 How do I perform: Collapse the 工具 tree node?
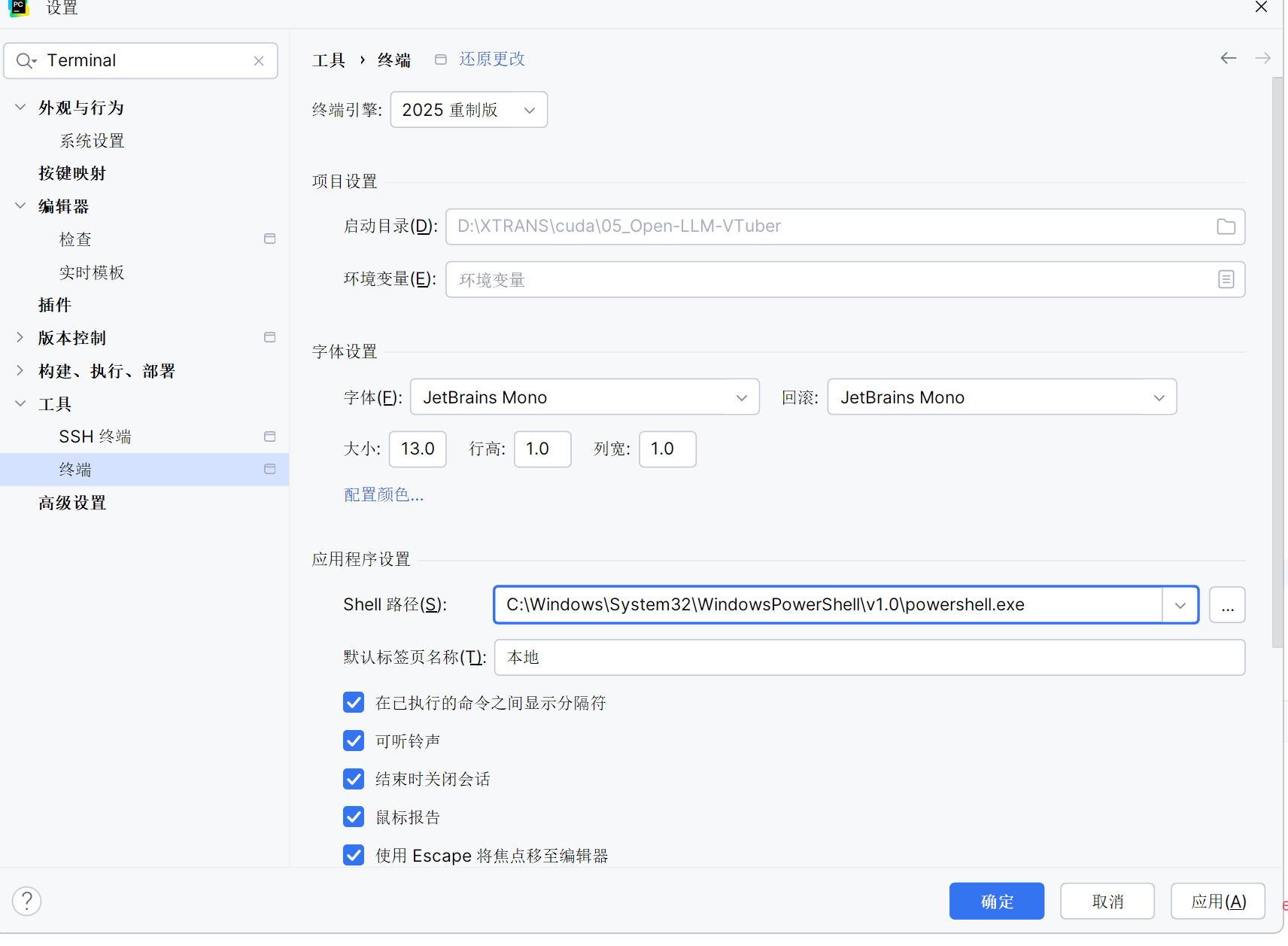(20, 403)
